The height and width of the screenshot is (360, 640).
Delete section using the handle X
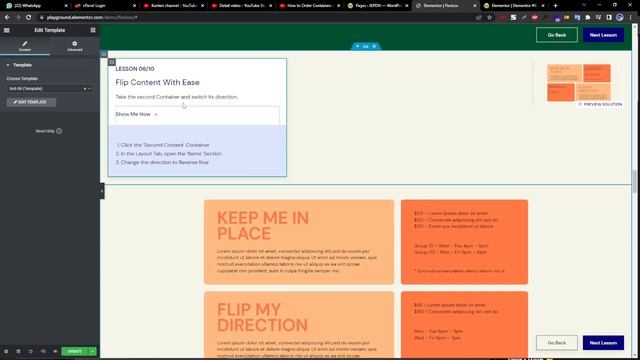click(374, 47)
